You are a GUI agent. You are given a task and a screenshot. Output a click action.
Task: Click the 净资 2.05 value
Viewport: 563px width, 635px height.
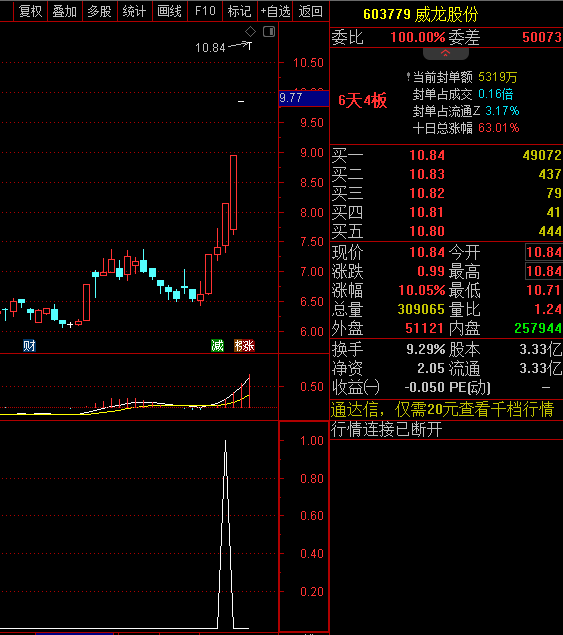[x=431, y=368]
